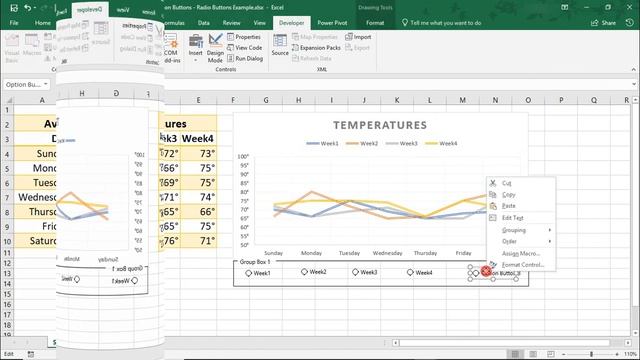Switch to the Power Pivot tab
The height and width of the screenshot is (360, 640).
coord(332,23)
